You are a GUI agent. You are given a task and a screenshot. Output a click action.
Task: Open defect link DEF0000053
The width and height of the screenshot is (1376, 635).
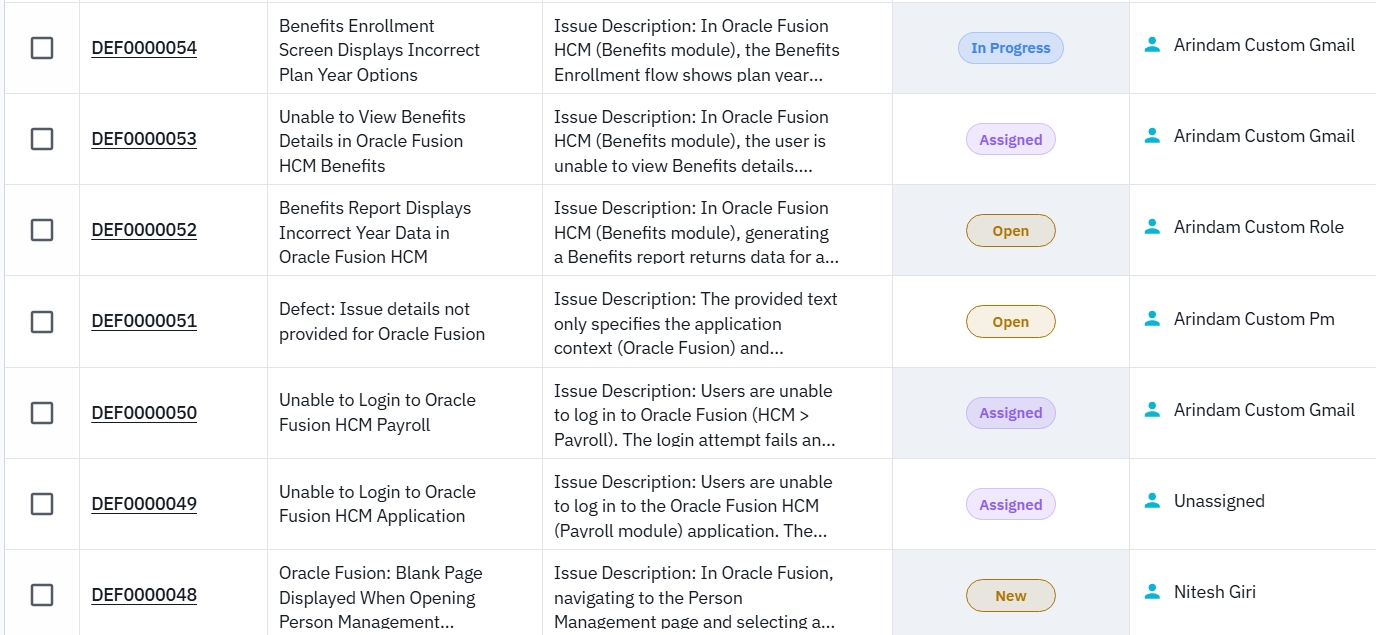pos(144,139)
